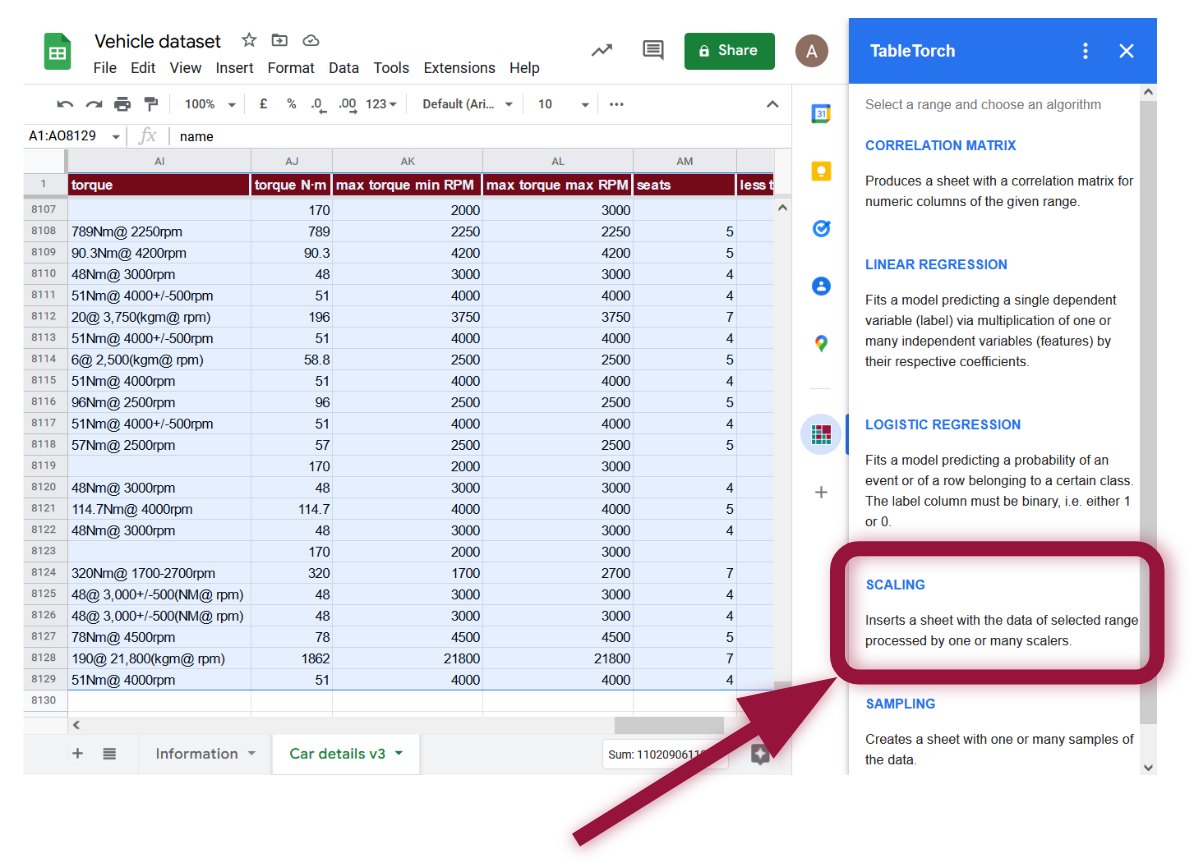This screenshot has width=1201, height=866.
Task: Close the TableTorch side panel
Action: 1126,51
